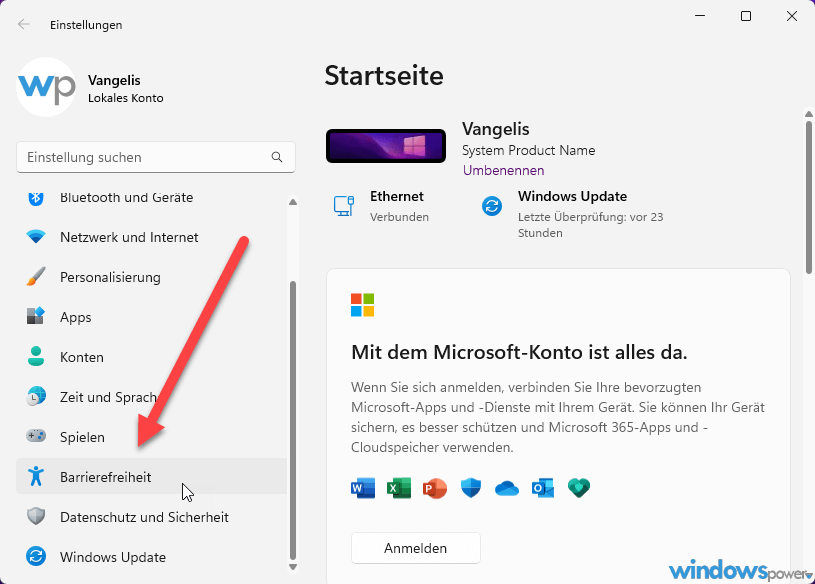Click the OneDrive cloud icon
815x584 pixels.
pos(507,488)
